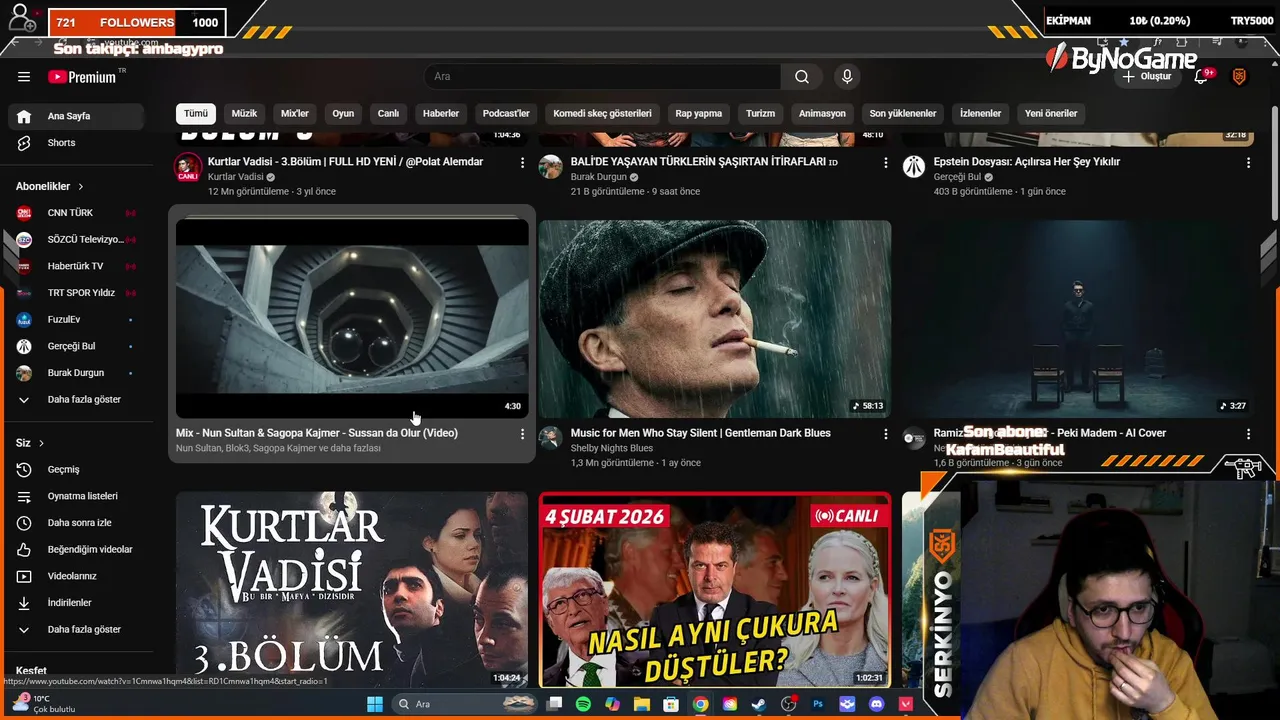This screenshot has width=1280, height=720.
Task: Focus the Ara search field
Action: click(603, 77)
